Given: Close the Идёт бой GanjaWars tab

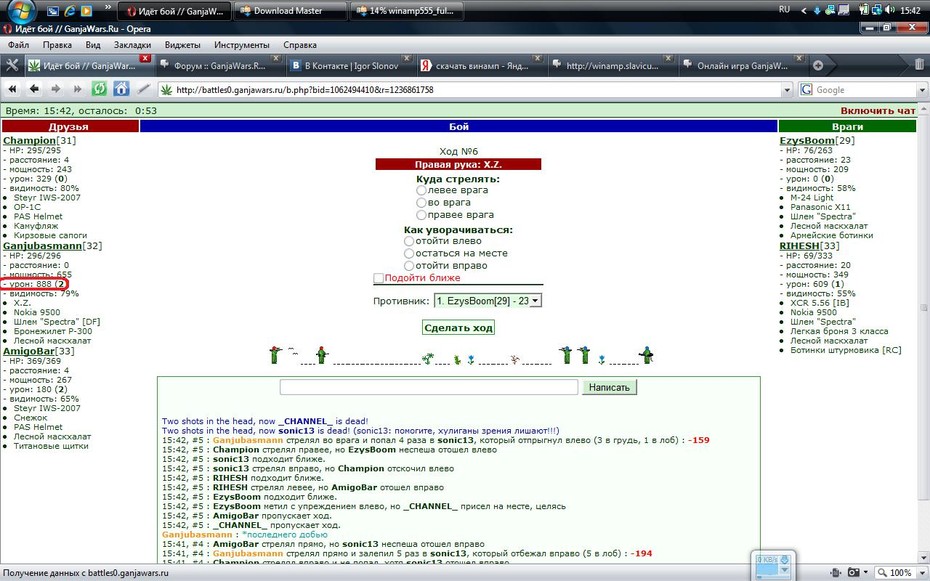Looking at the screenshot, I should point(145,58).
